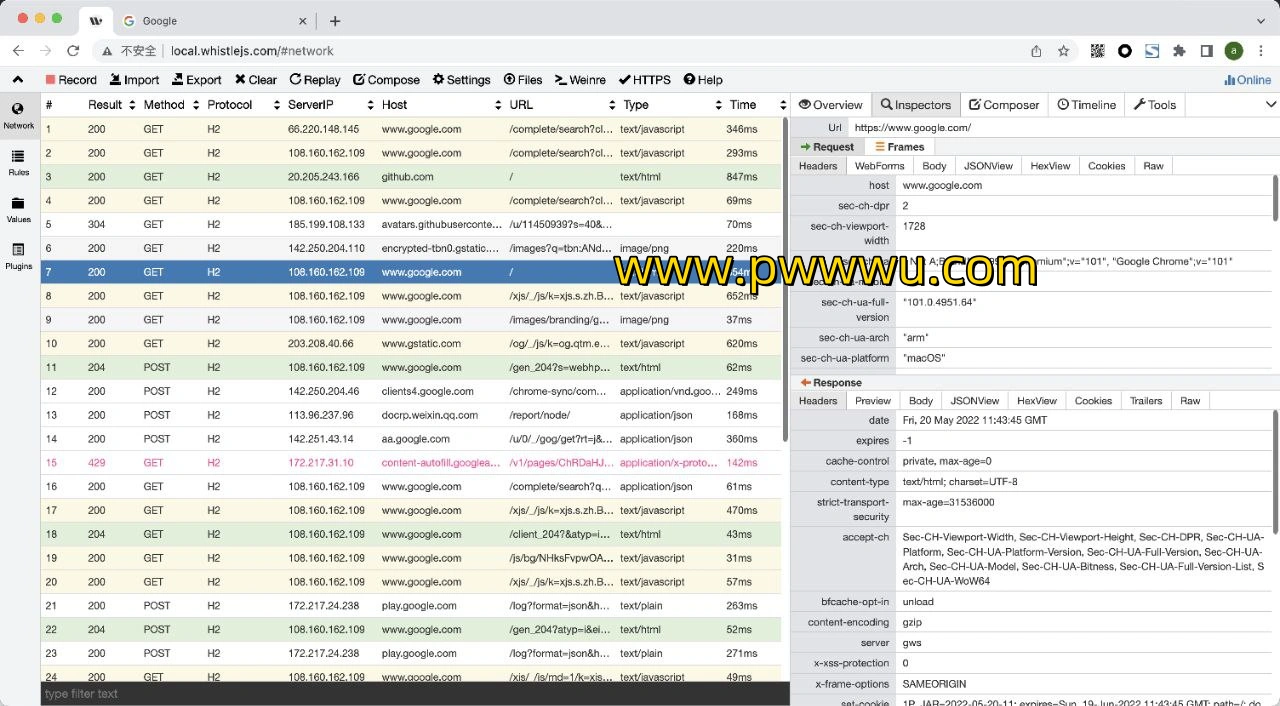1280x706 pixels.
Task: Open the request WebForms tab
Action: tap(879, 166)
